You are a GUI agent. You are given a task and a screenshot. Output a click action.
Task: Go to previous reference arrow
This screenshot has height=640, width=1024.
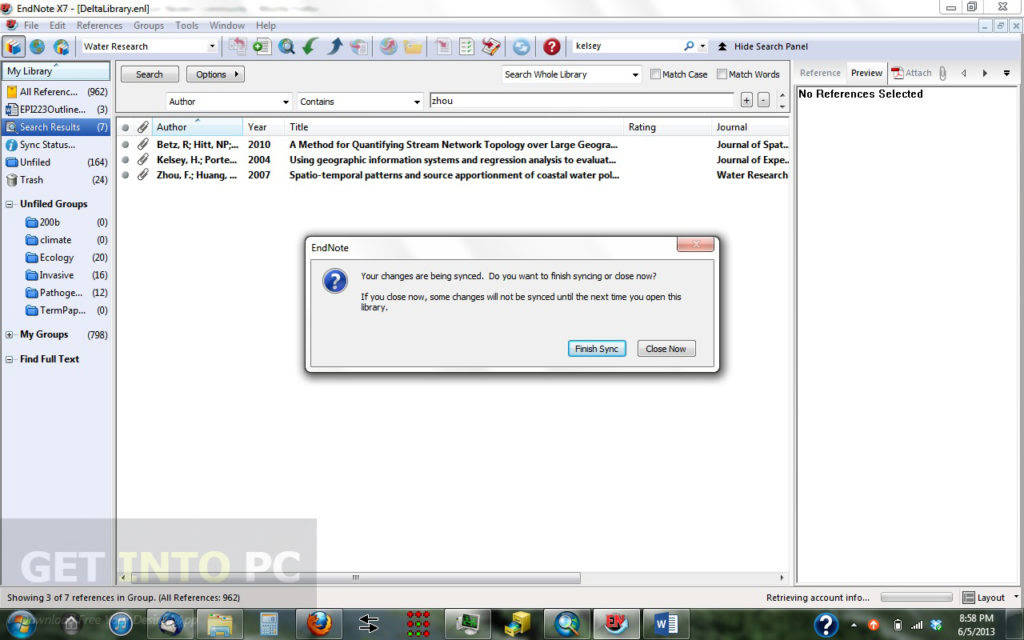tap(964, 73)
